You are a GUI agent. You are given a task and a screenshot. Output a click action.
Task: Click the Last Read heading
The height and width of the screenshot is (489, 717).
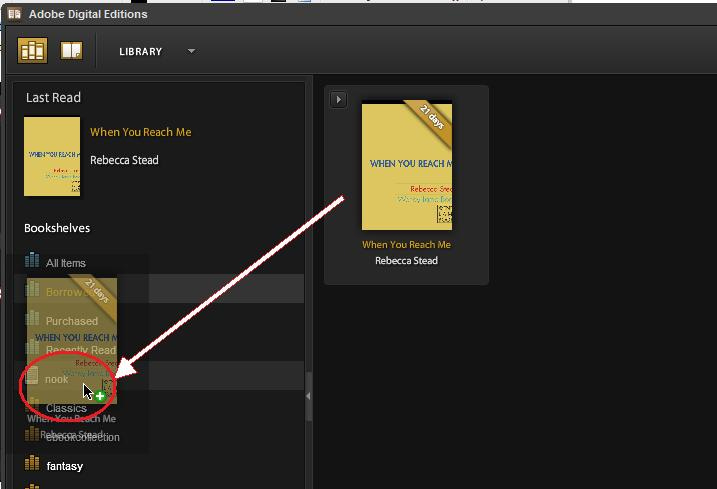point(54,97)
